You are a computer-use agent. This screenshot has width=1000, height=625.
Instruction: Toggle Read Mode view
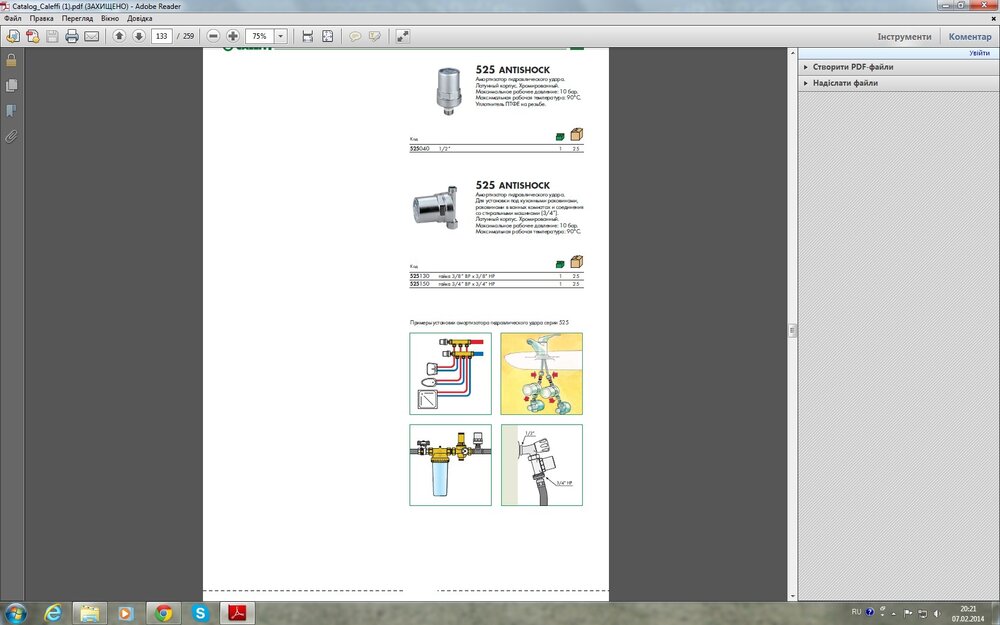[402, 37]
